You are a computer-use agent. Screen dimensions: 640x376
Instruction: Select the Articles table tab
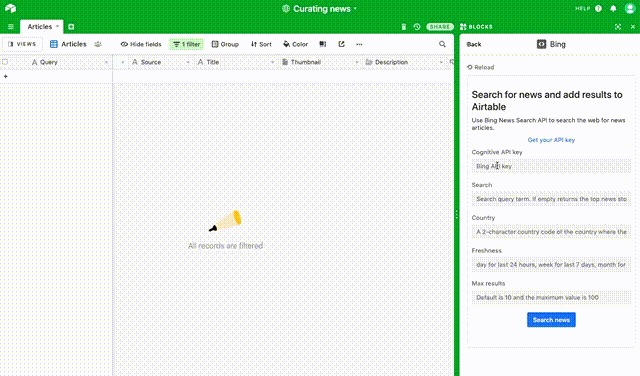tap(40, 27)
